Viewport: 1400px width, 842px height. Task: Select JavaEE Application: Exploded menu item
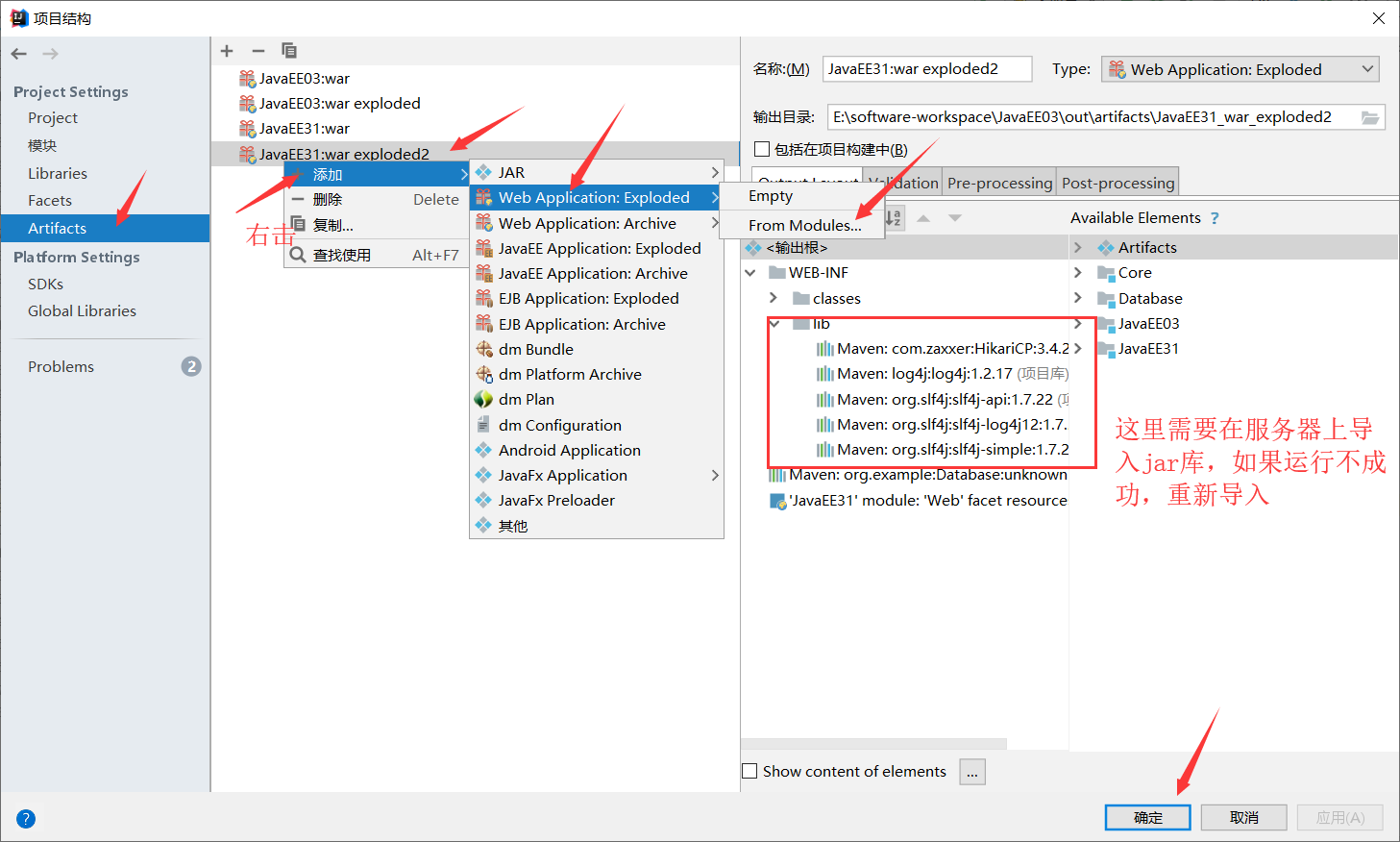pos(597,248)
